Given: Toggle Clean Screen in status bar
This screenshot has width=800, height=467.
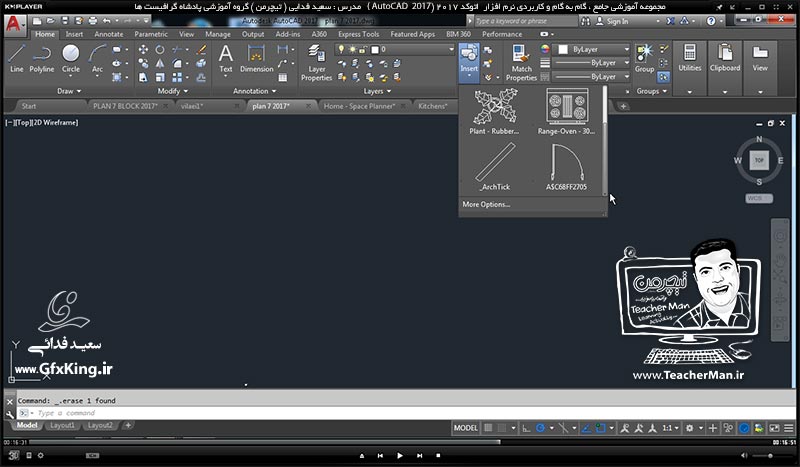Looking at the screenshot, I should tap(774, 428).
